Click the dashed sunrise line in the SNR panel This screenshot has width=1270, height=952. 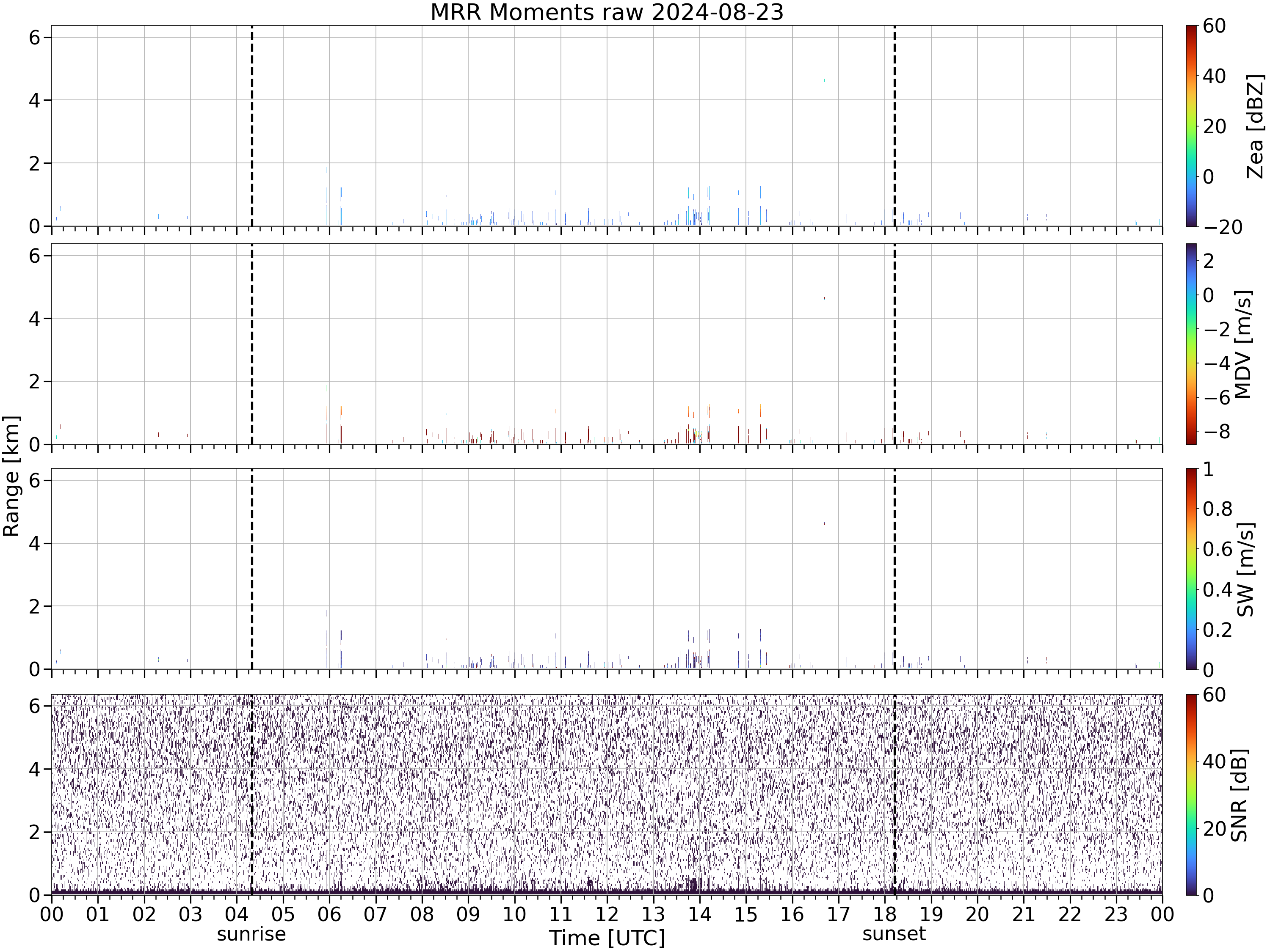click(x=252, y=795)
